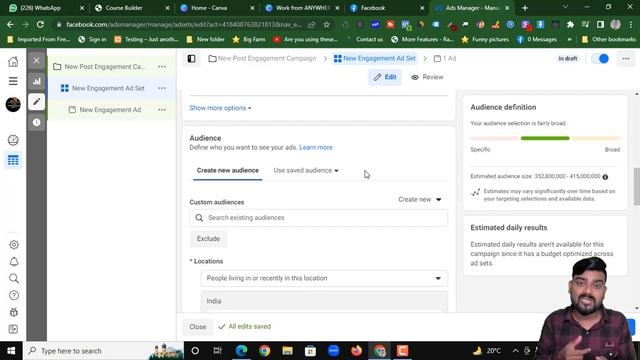The image size is (640, 360).
Task: Click the audience definition Specific-Broad gauge
Action: pyautogui.click(x=545, y=138)
